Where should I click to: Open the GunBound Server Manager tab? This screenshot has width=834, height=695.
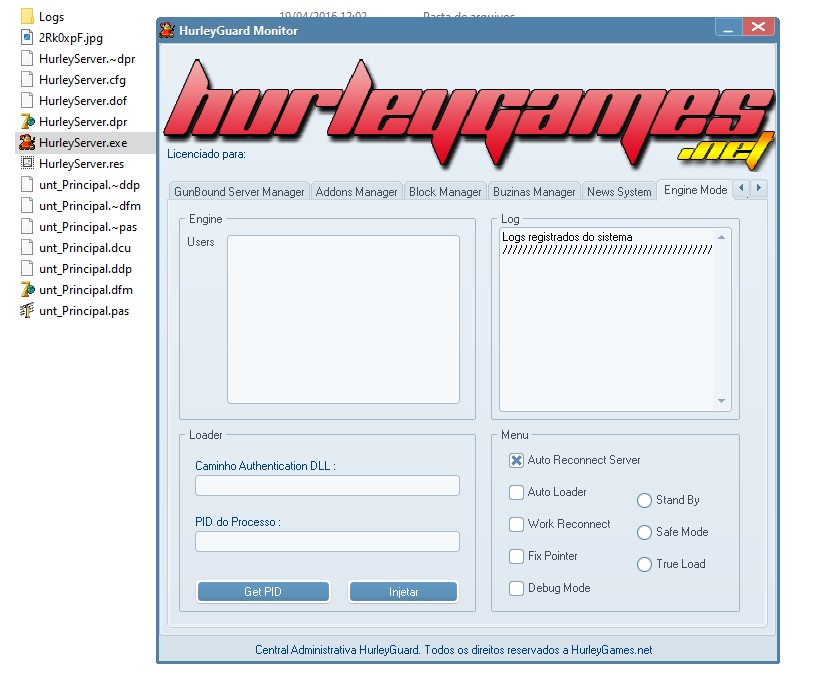(x=239, y=191)
